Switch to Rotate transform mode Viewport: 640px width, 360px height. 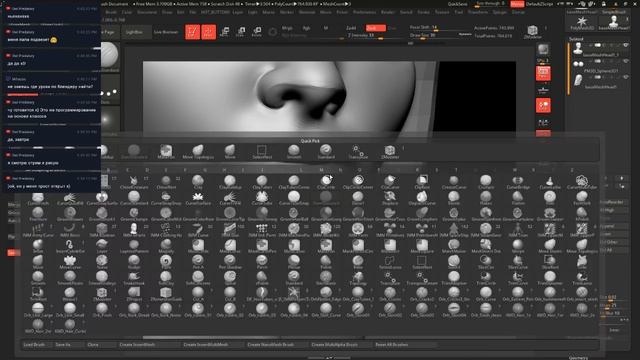click(257, 32)
